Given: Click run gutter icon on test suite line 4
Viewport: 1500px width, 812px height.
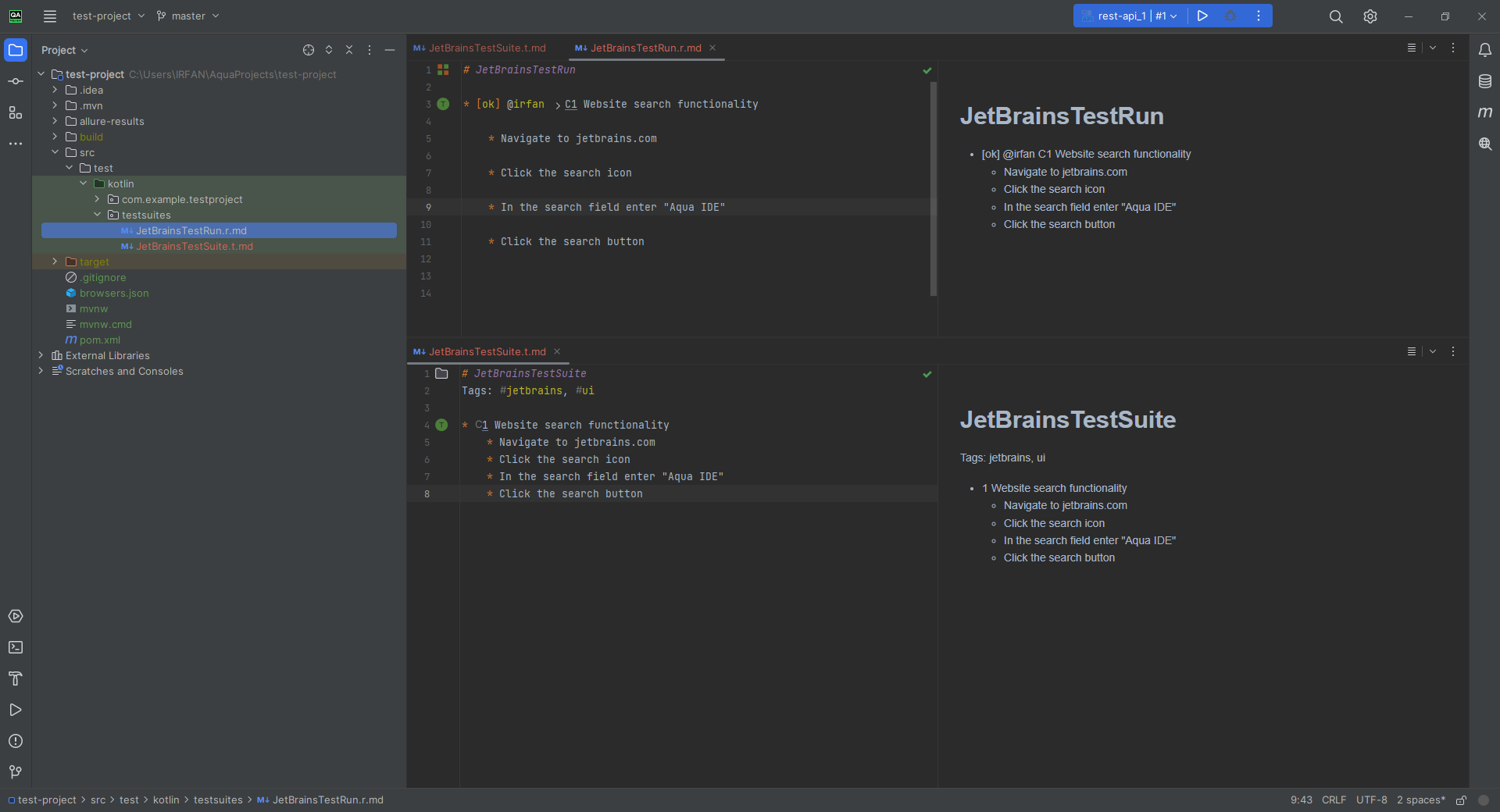Looking at the screenshot, I should [441, 425].
